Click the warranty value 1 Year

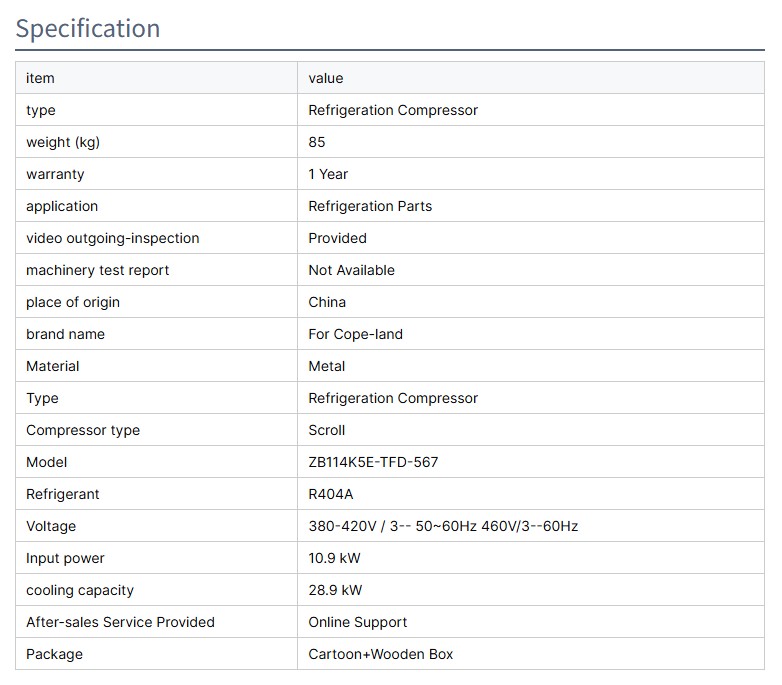pyautogui.click(x=328, y=174)
